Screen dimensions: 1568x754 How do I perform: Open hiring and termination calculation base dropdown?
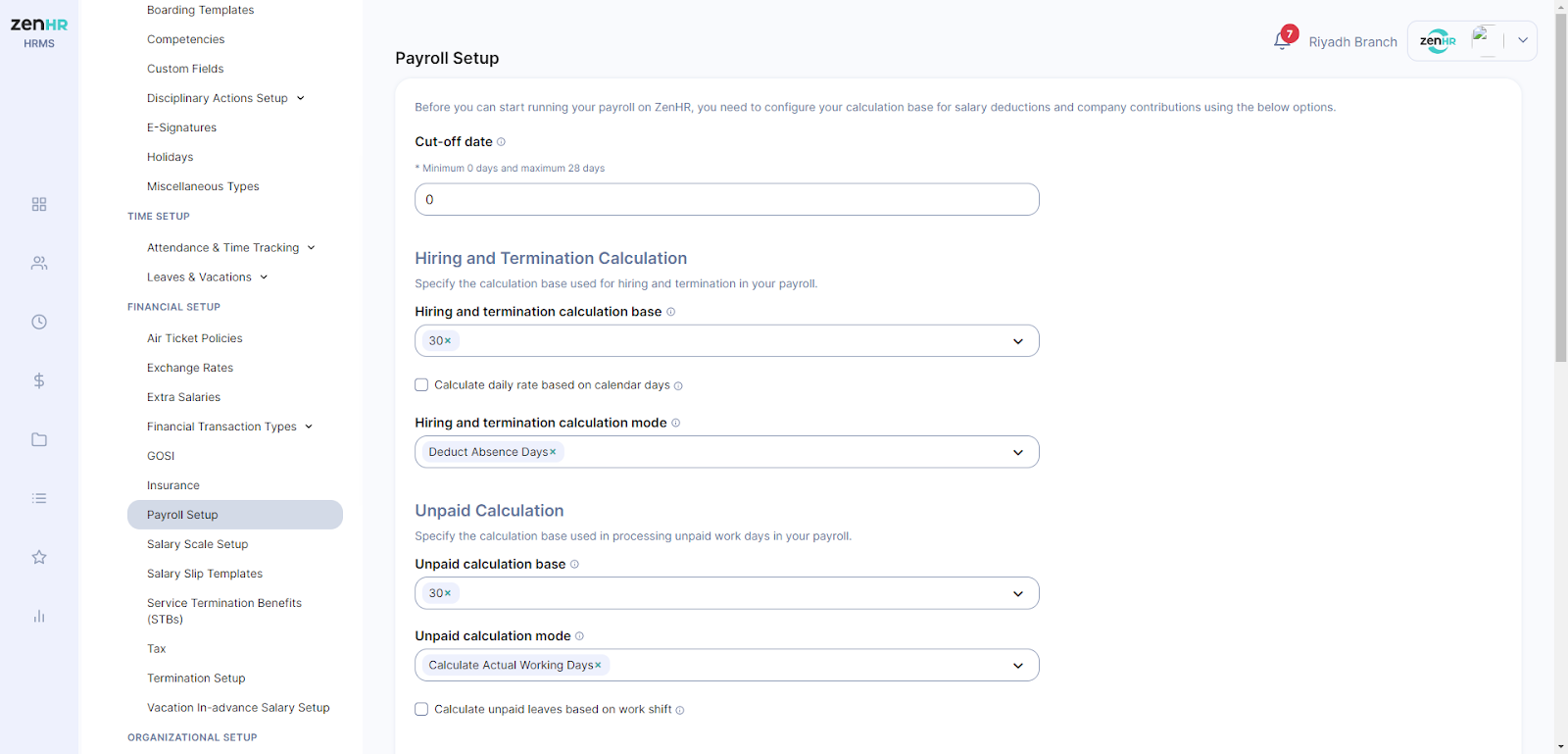point(1018,341)
